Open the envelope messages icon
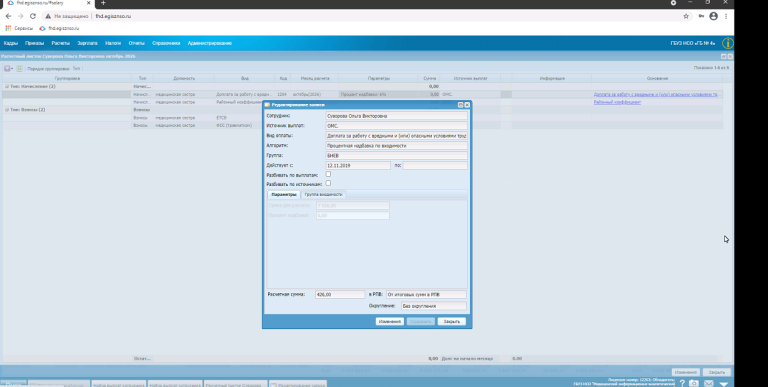 pos(708,383)
